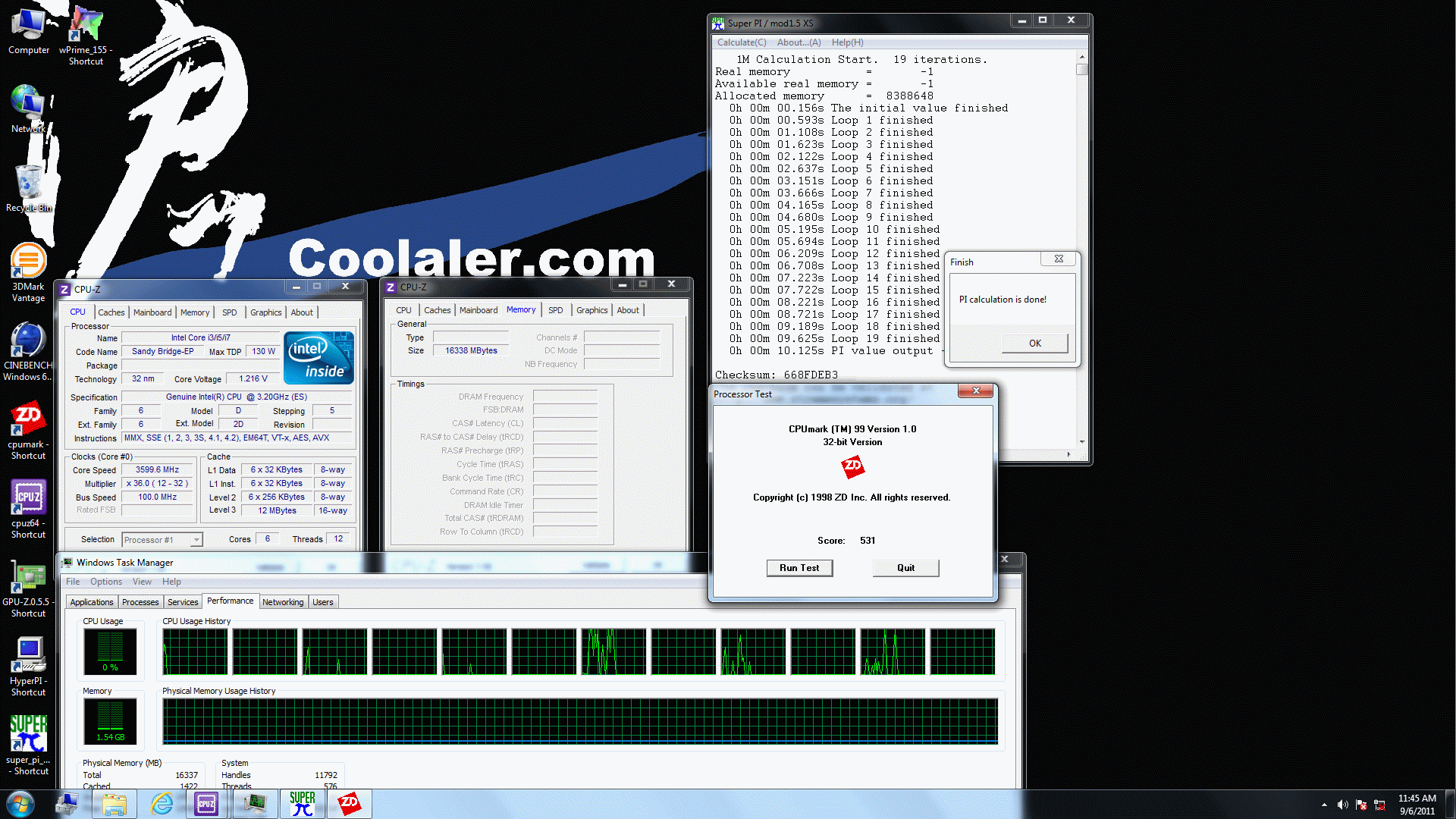Select Mainboard tab in left CPU-Z window
This screenshot has height=819, width=1456.
point(152,312)
